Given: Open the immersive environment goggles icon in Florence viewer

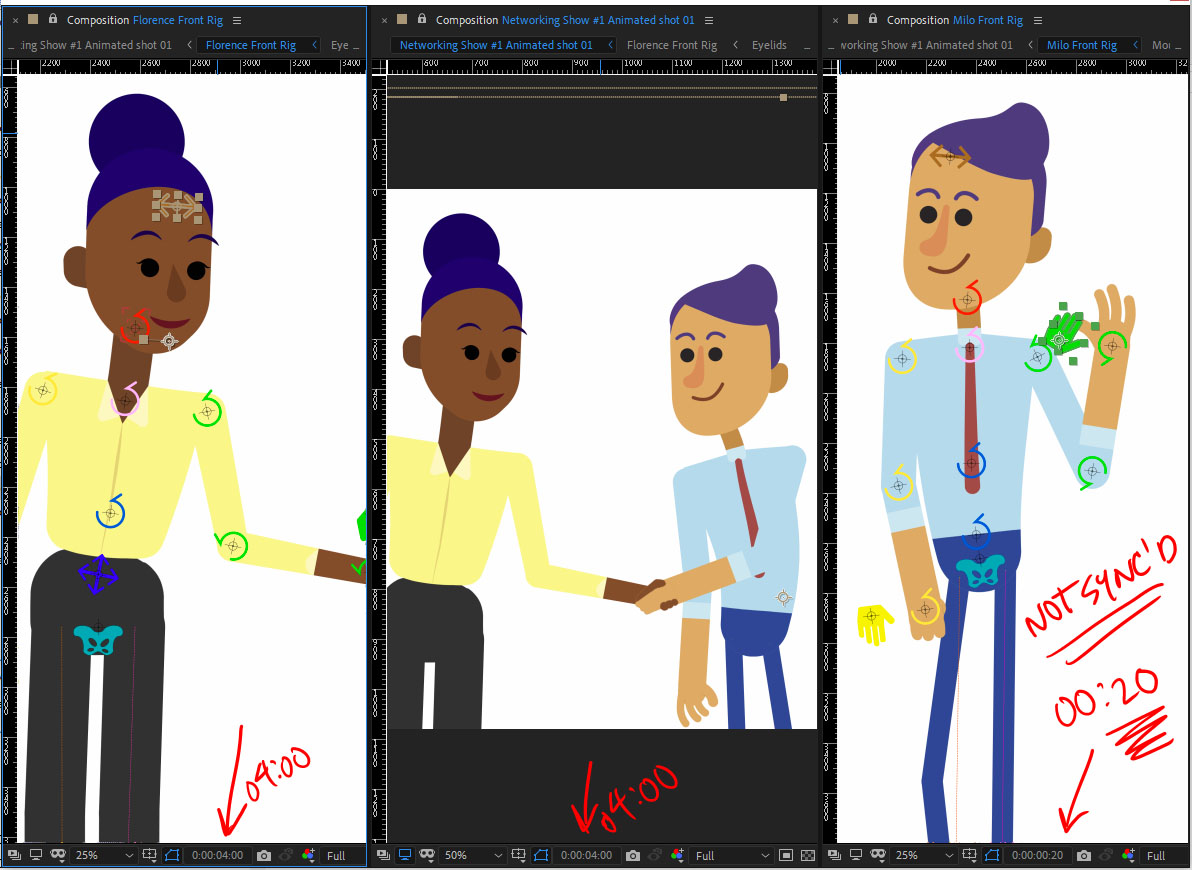Looking at the screenshot, I should tap(58, 855).
